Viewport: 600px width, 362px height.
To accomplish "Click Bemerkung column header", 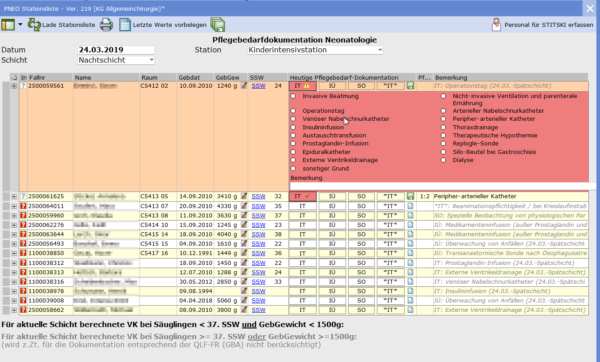I will pos(511,77).
